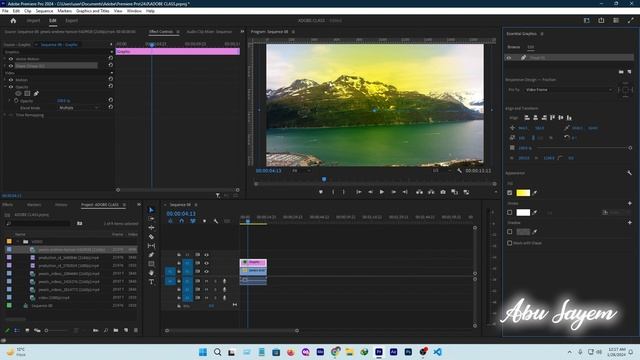640x360 pixels.
Task: Reset the Blend Mode parameter
Action: point(111,107)
